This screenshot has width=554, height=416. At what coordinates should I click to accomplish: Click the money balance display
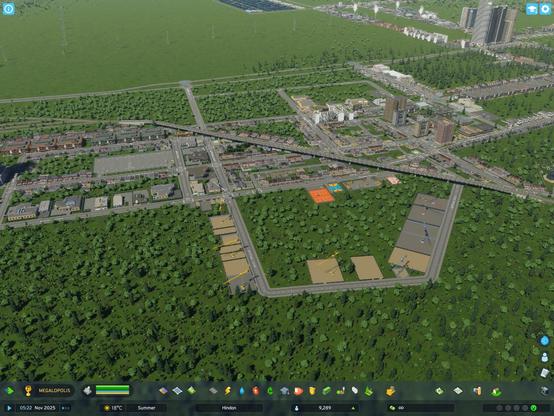(420, 408)
